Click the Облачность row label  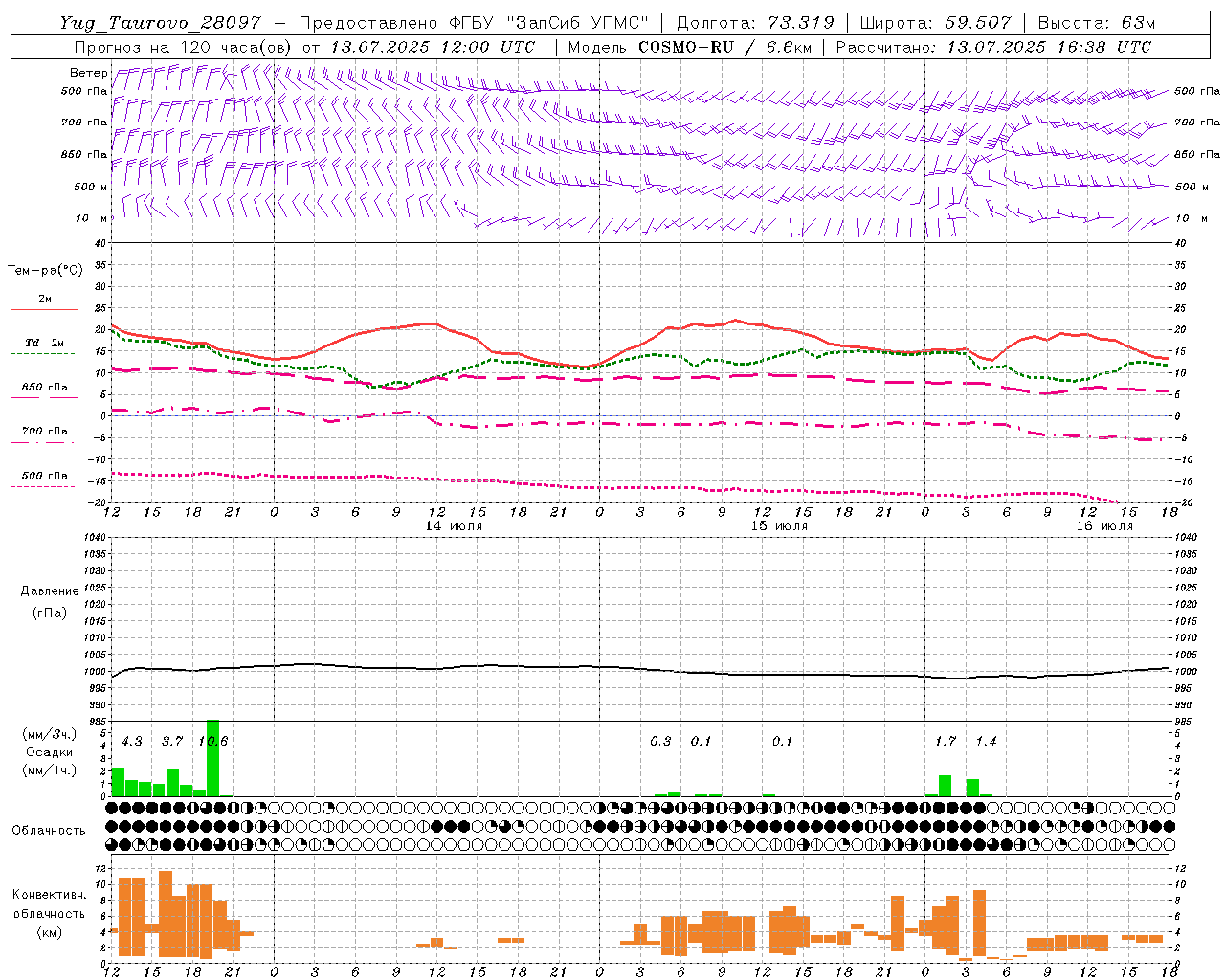49,830
